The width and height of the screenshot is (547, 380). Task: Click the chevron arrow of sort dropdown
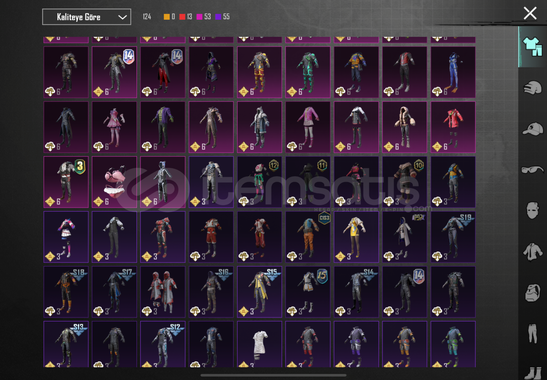(x=122, y=17)
